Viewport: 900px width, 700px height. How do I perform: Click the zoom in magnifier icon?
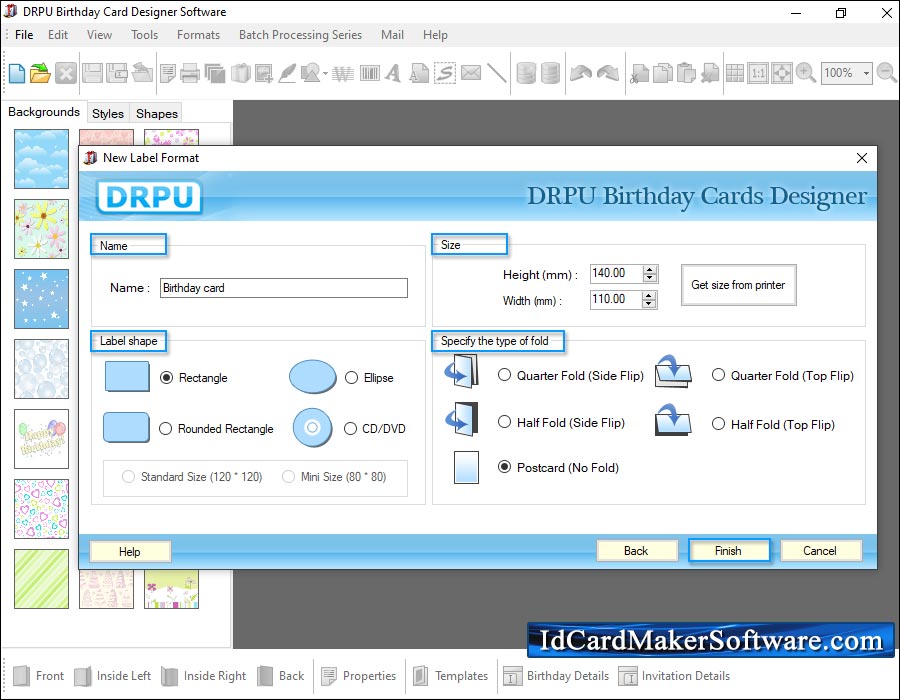(806, 73)
